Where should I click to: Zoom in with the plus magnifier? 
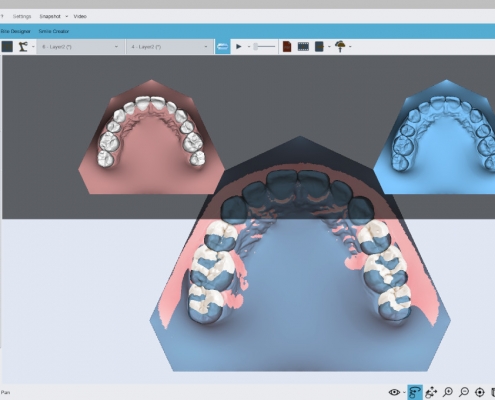coord(448,392)
